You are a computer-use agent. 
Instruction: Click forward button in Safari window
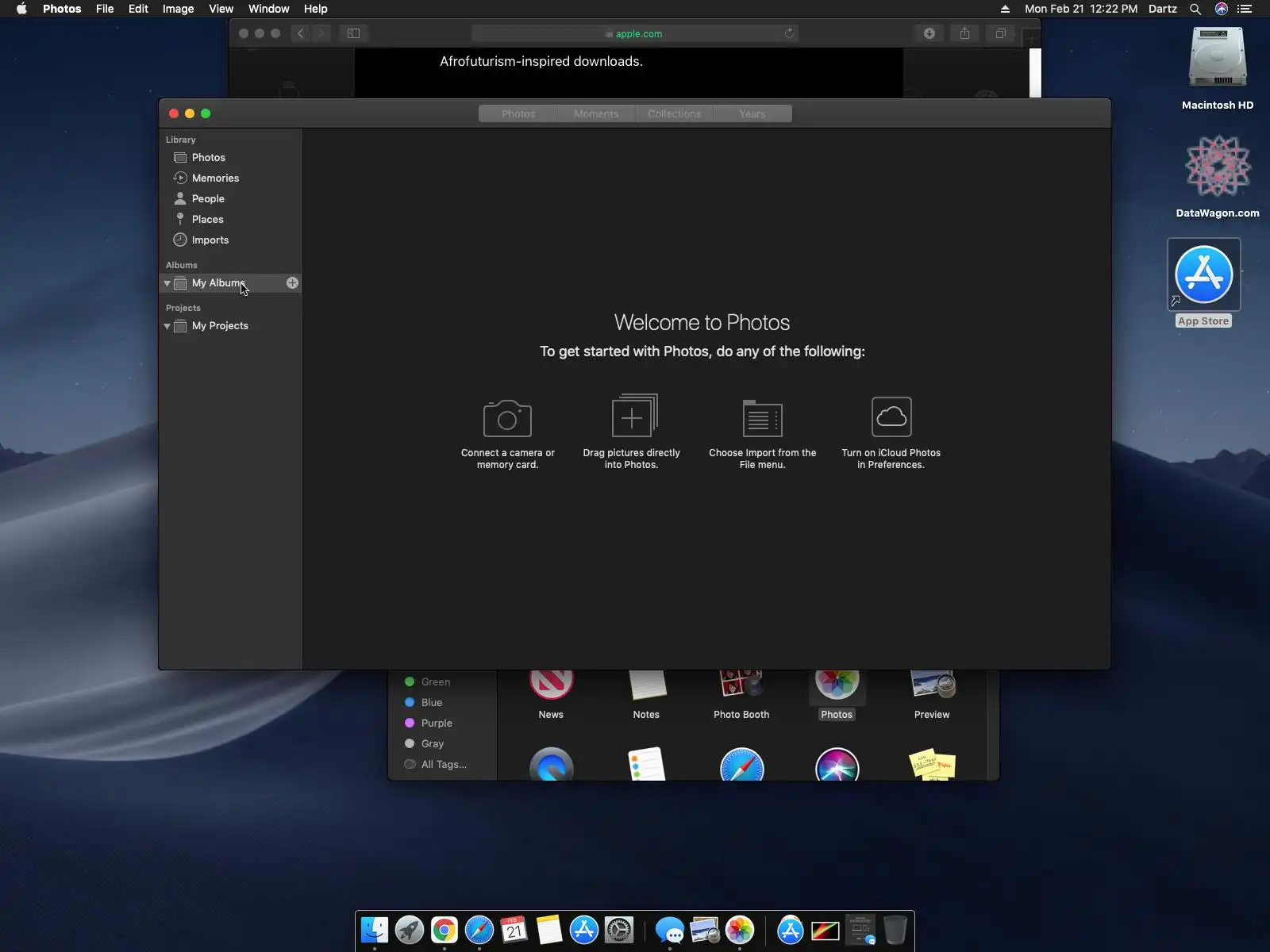(321, 33)
